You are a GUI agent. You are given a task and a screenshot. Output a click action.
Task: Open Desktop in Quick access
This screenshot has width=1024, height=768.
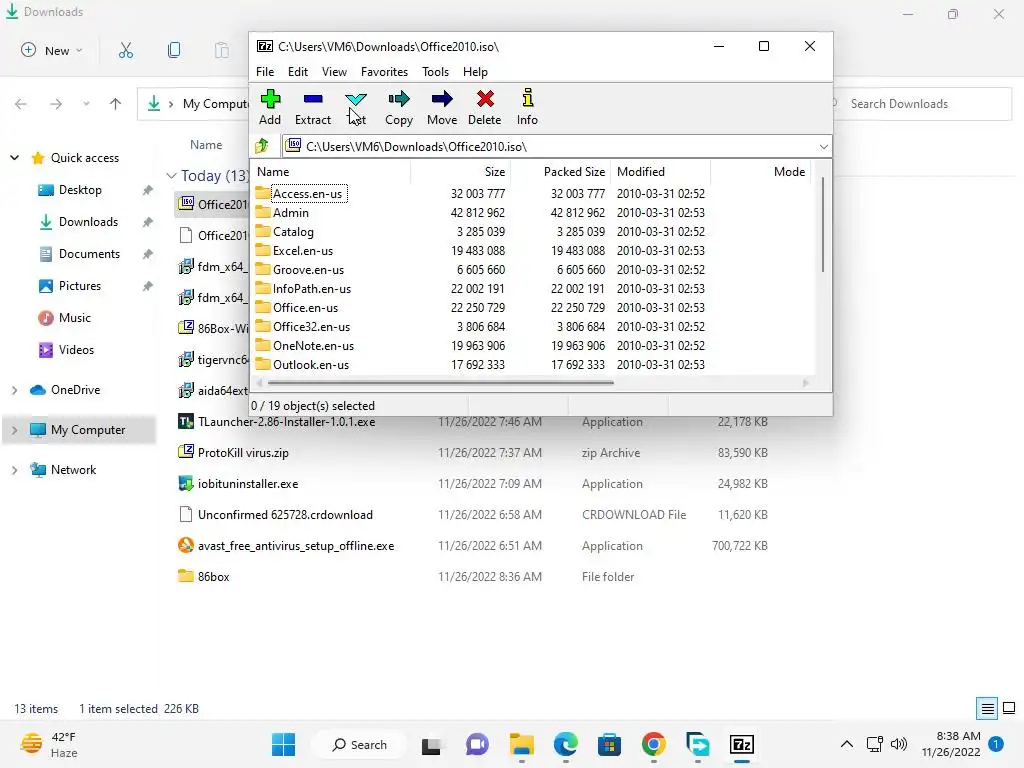[x=80, y=190]
